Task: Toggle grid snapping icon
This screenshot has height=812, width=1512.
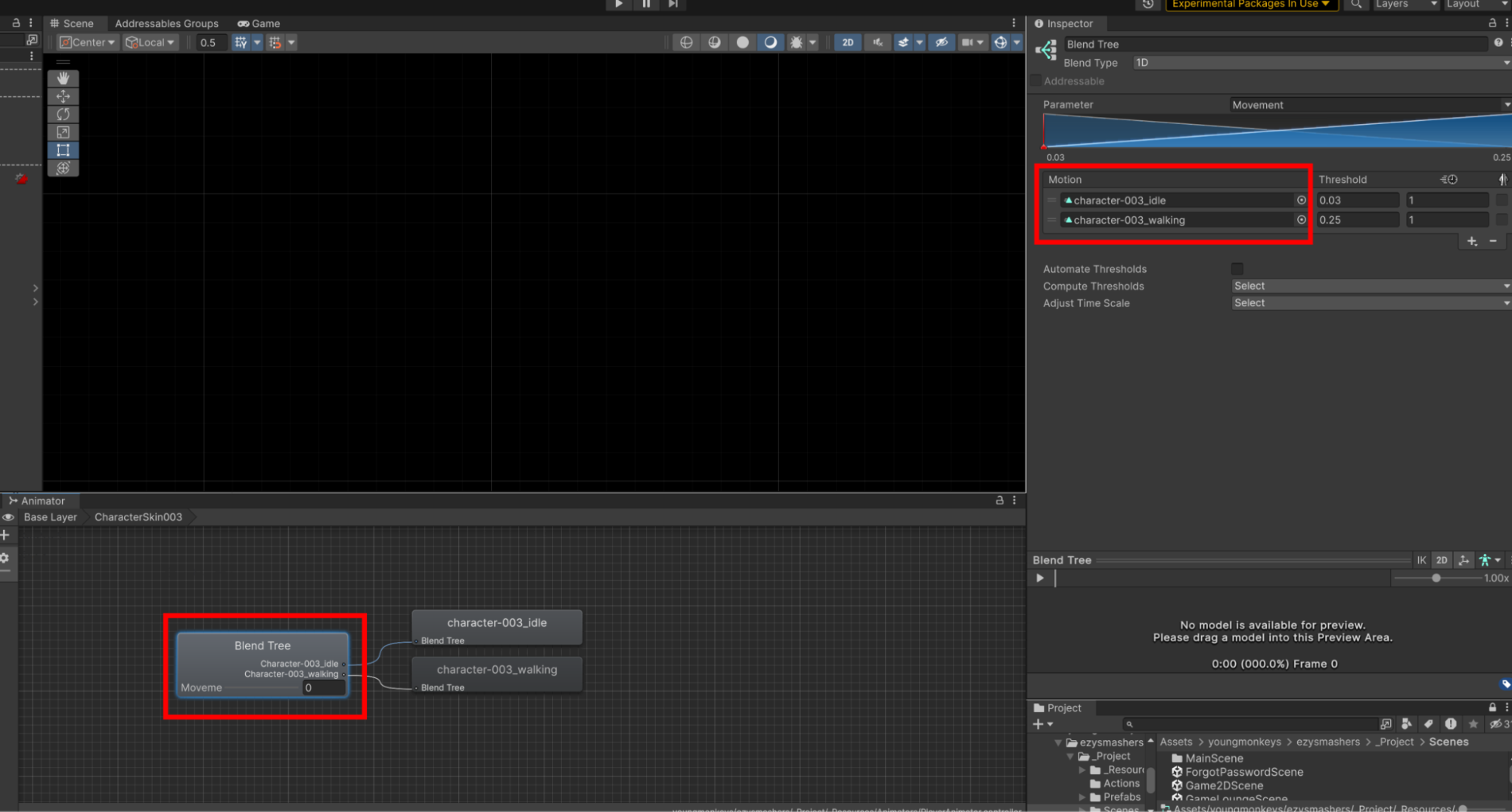Action: tap(275, 42)
